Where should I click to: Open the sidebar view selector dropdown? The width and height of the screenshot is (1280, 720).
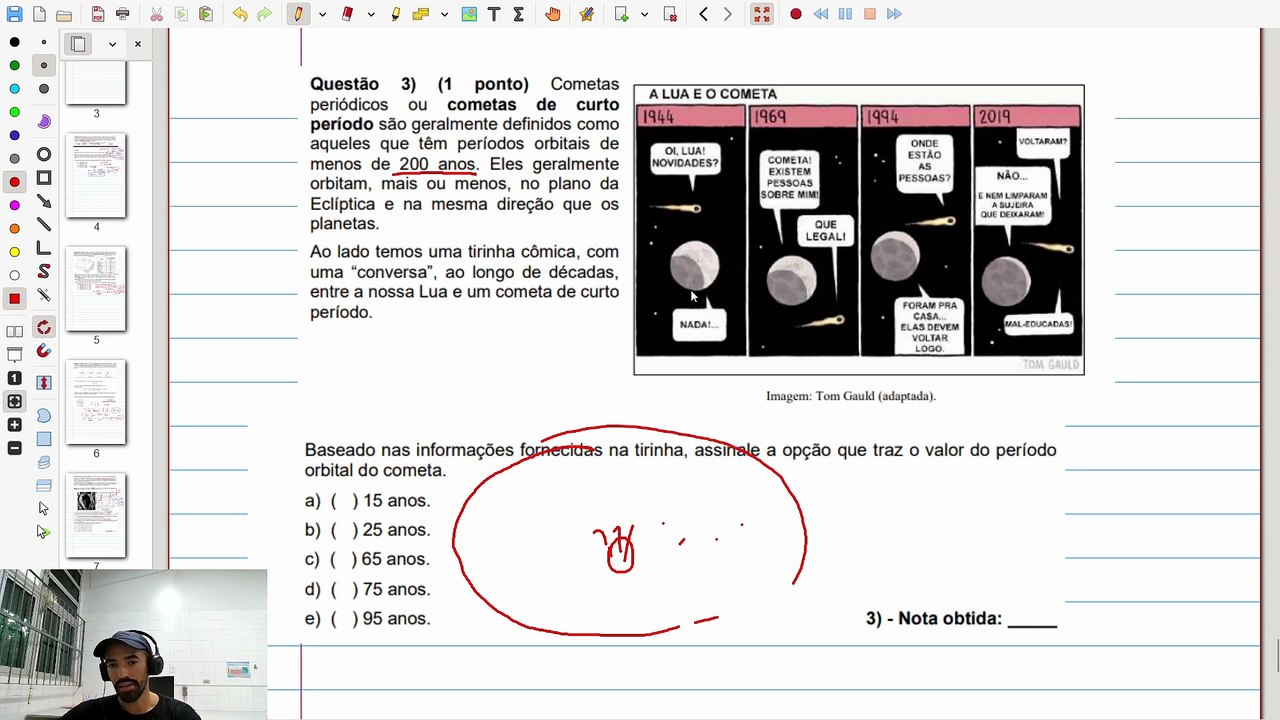(x=112, y=44)
